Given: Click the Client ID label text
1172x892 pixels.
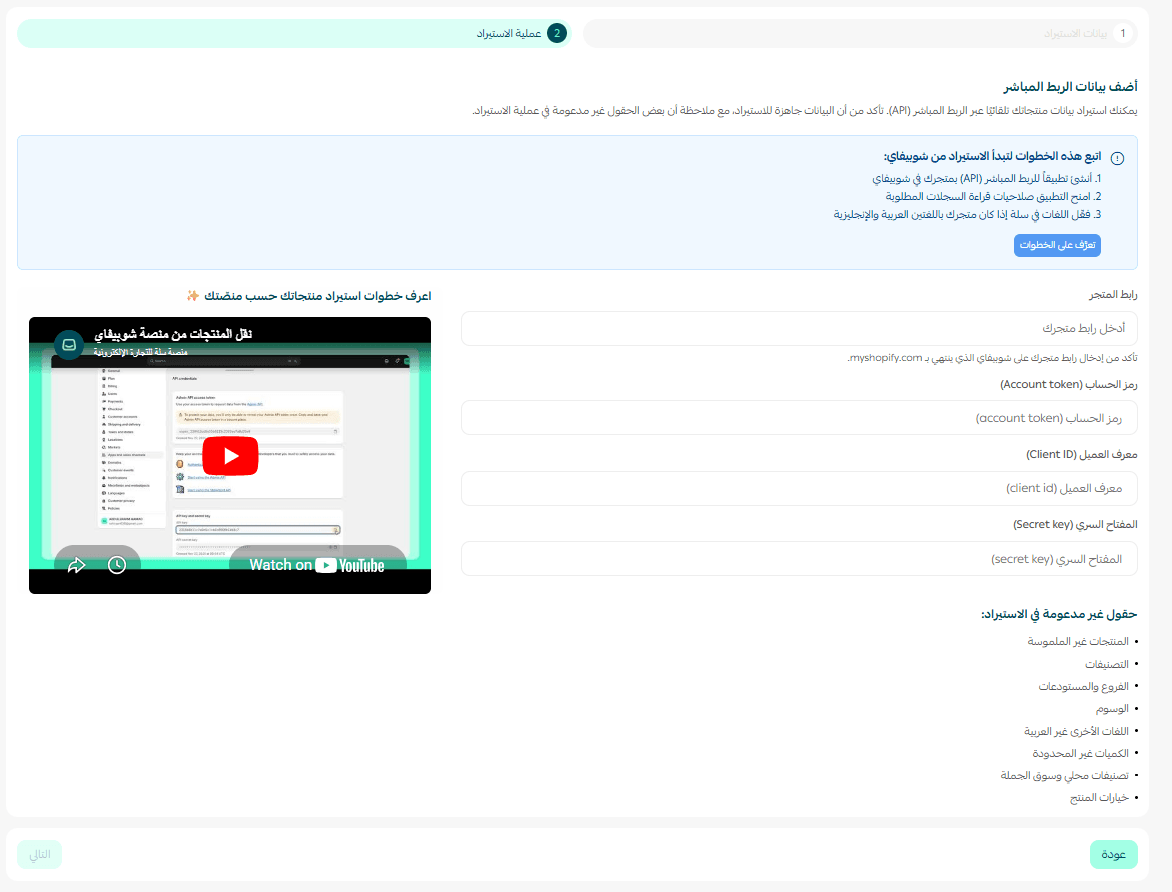Looking at the screenshot, I should (1082, 455).
